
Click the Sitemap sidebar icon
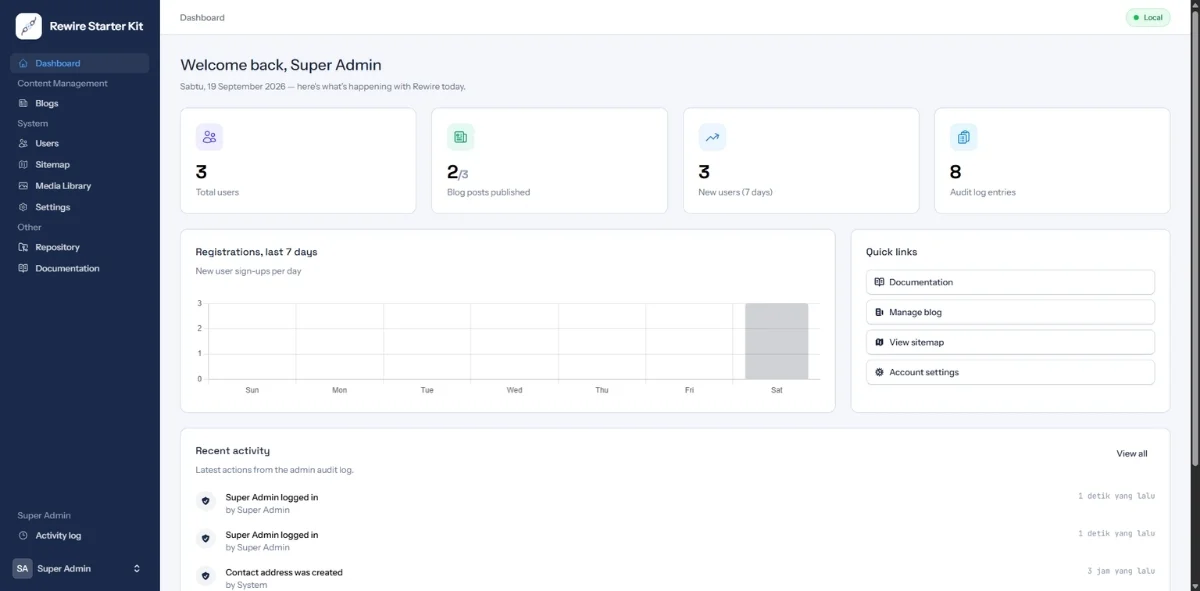point(24,164)
